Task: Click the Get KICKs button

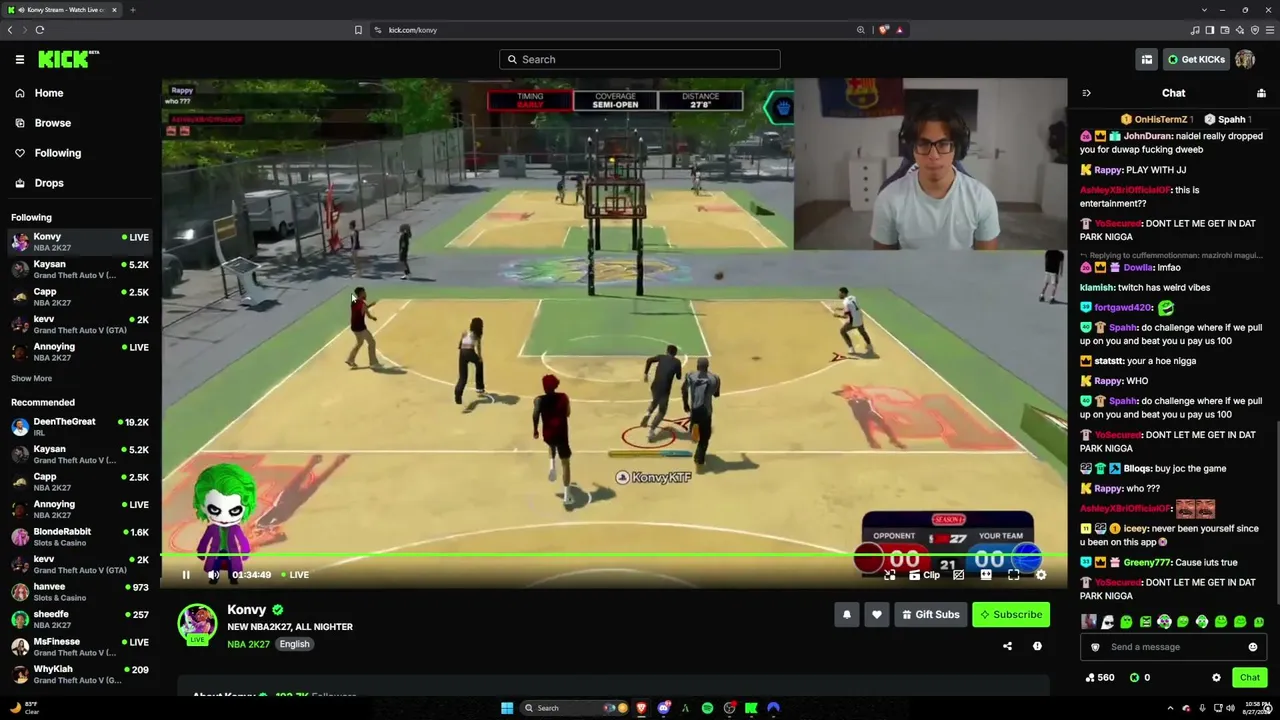Action: click(1196, 60)
